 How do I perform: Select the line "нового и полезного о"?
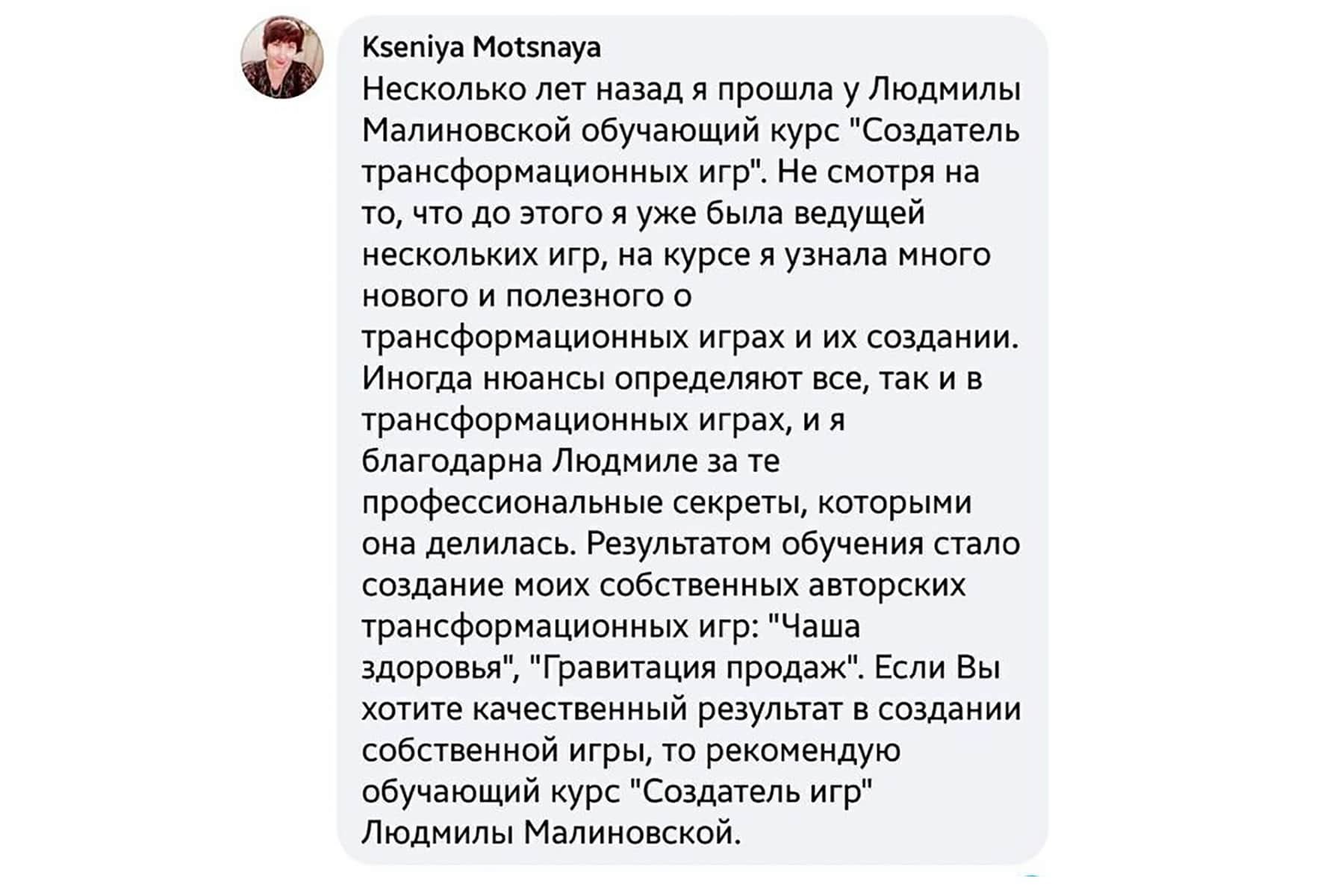click(x=527, y=296)
